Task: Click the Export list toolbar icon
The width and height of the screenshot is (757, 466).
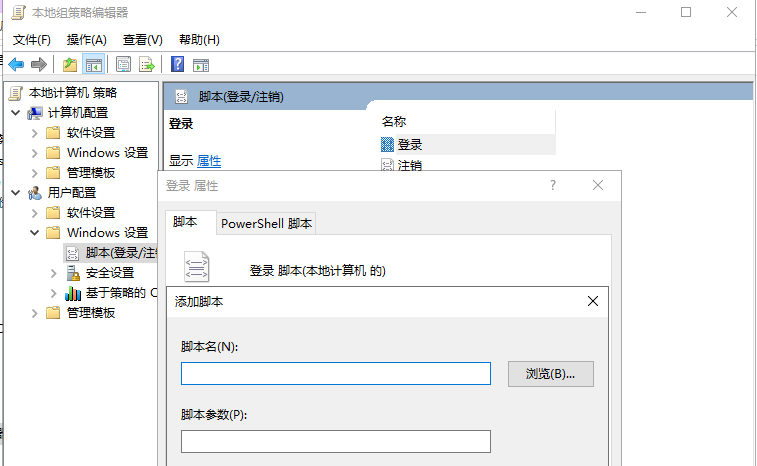Action: click(146, 65)
